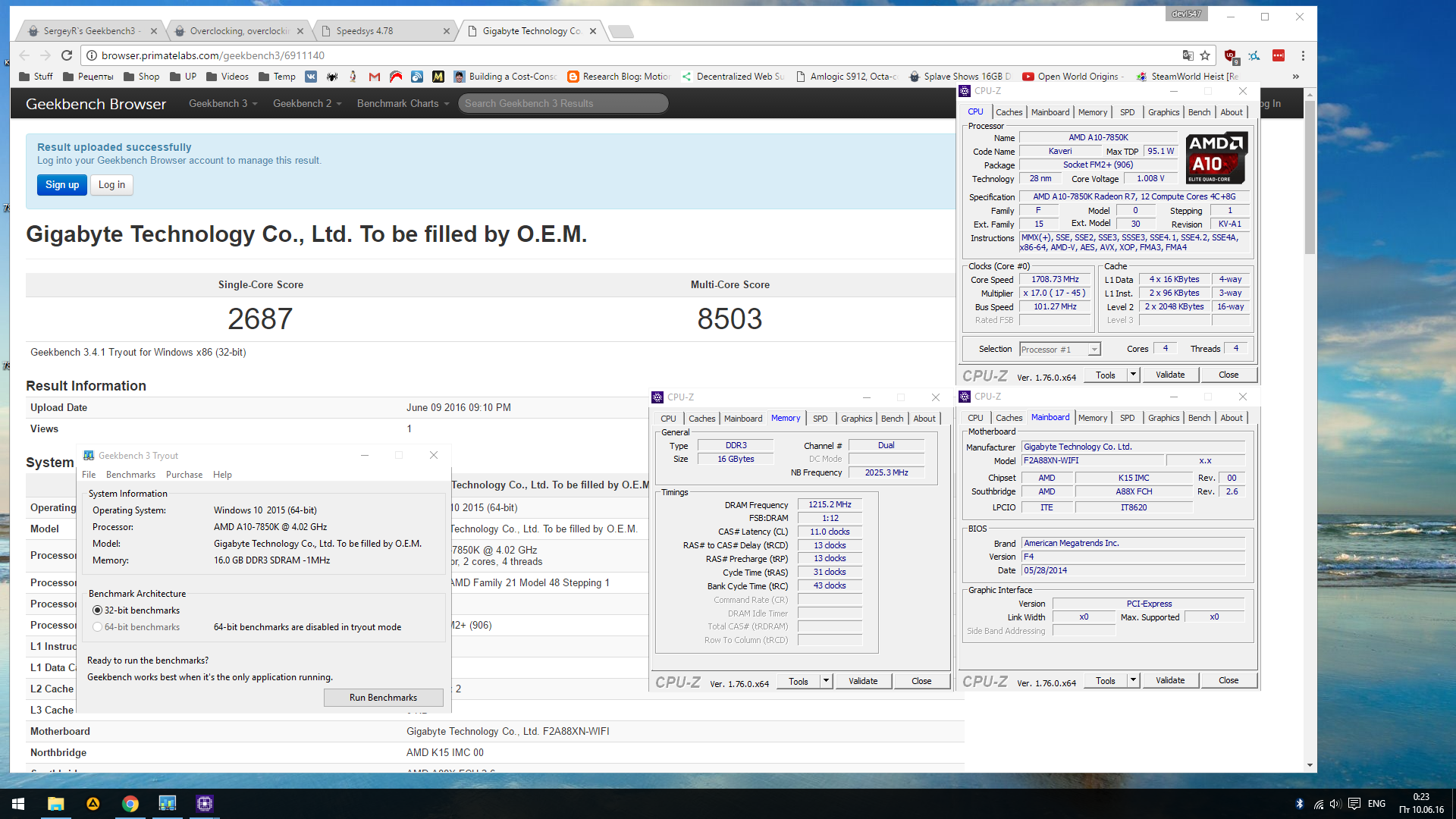Open the Videos bookmarks folder
This screenshot has width=1456, height=819.
(227, 77)
